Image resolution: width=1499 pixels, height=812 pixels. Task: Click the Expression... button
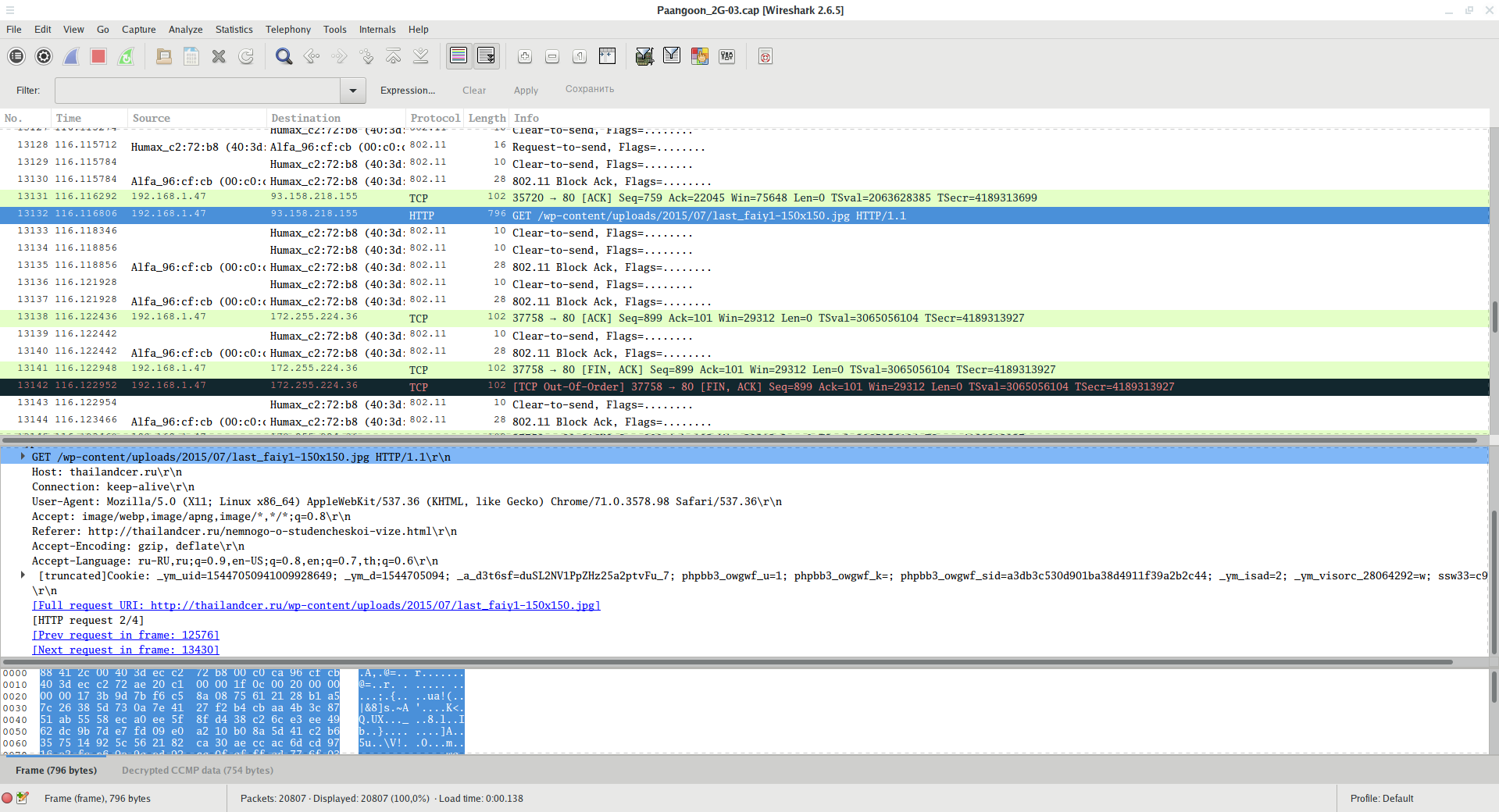point(407,91)
